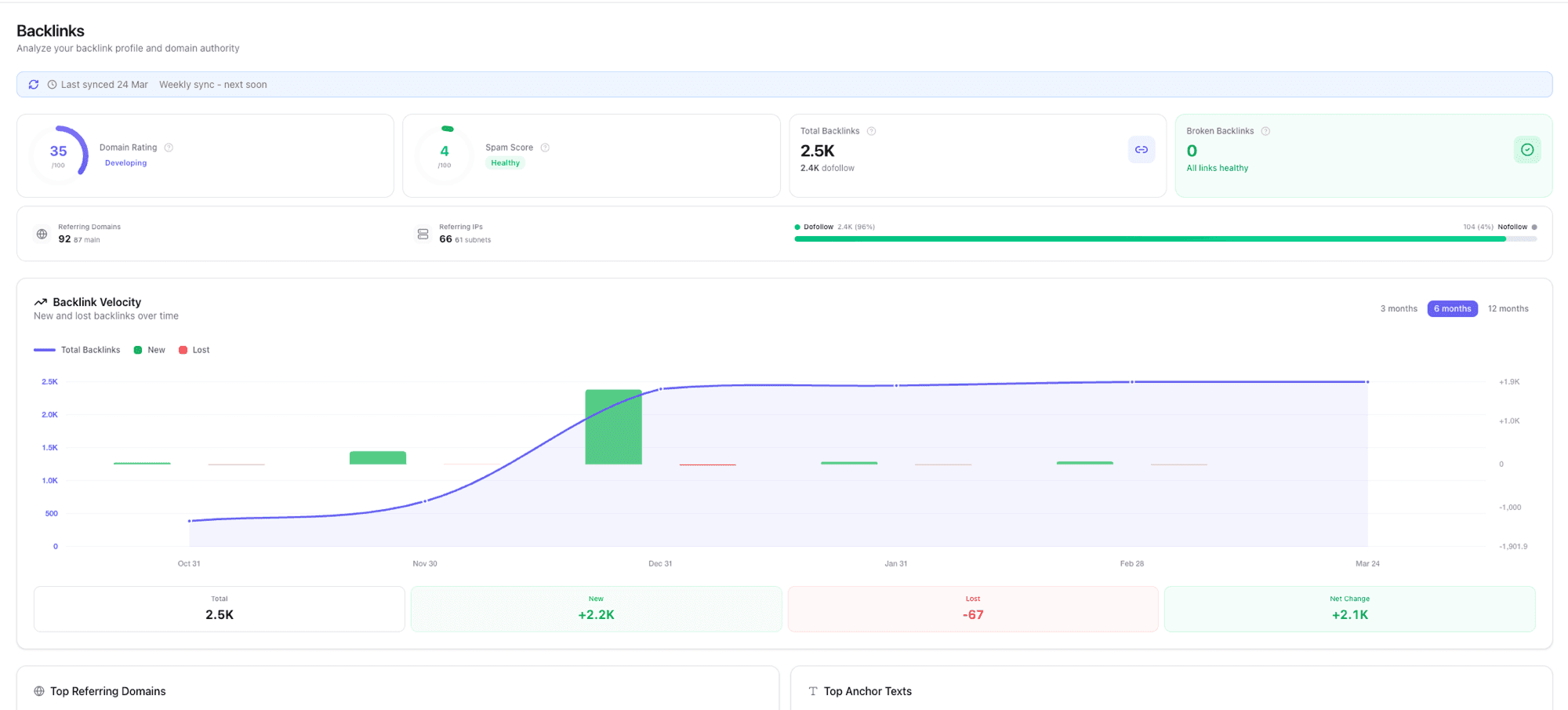Click the clock icon beside Last synced
Viewport: 1568px width, 710px height.
click(51, 84)
